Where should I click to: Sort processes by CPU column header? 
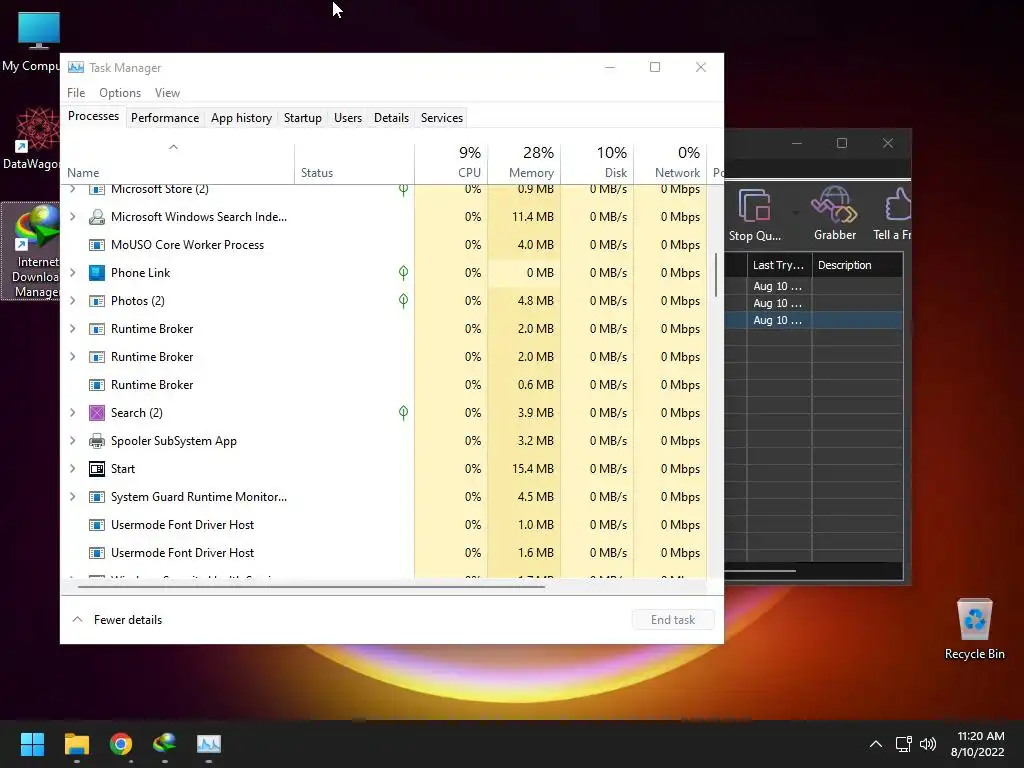(451, 163)
